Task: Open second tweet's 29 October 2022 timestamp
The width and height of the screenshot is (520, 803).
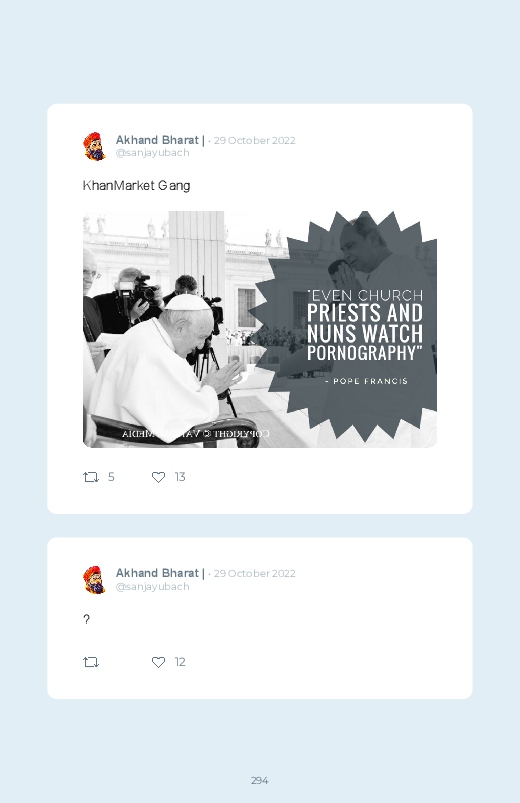Action: pyautogui.click(x=255, y=574)
